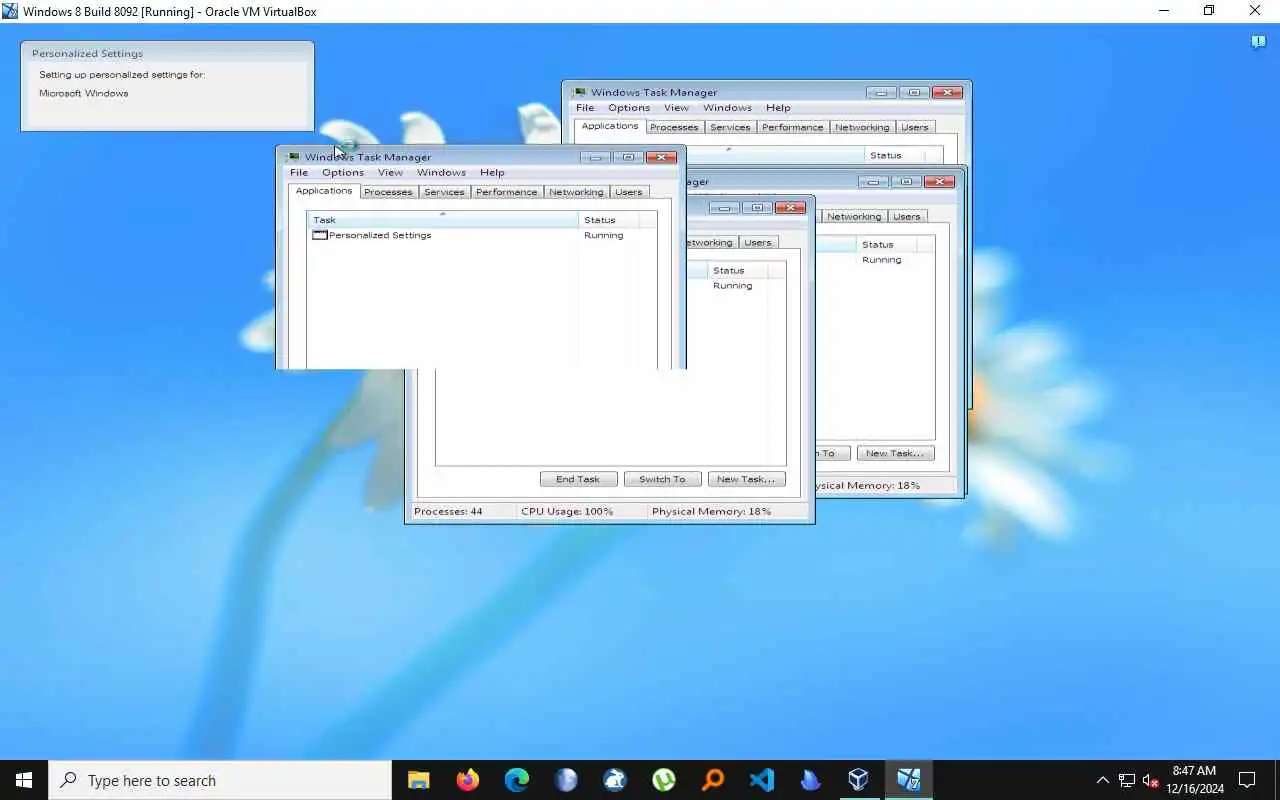Switch to Processes tab in frontmost Task Manager
The image size is (1280, 800).
tap(388, 192)
